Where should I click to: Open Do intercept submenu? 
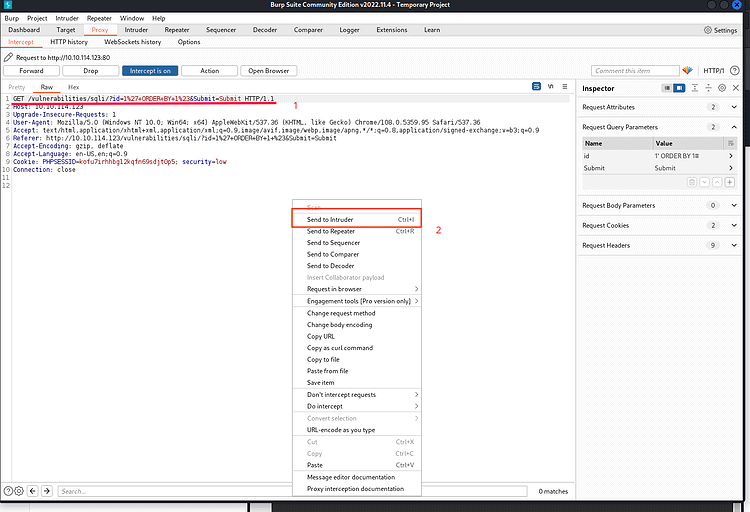click(x=357, y=406)
